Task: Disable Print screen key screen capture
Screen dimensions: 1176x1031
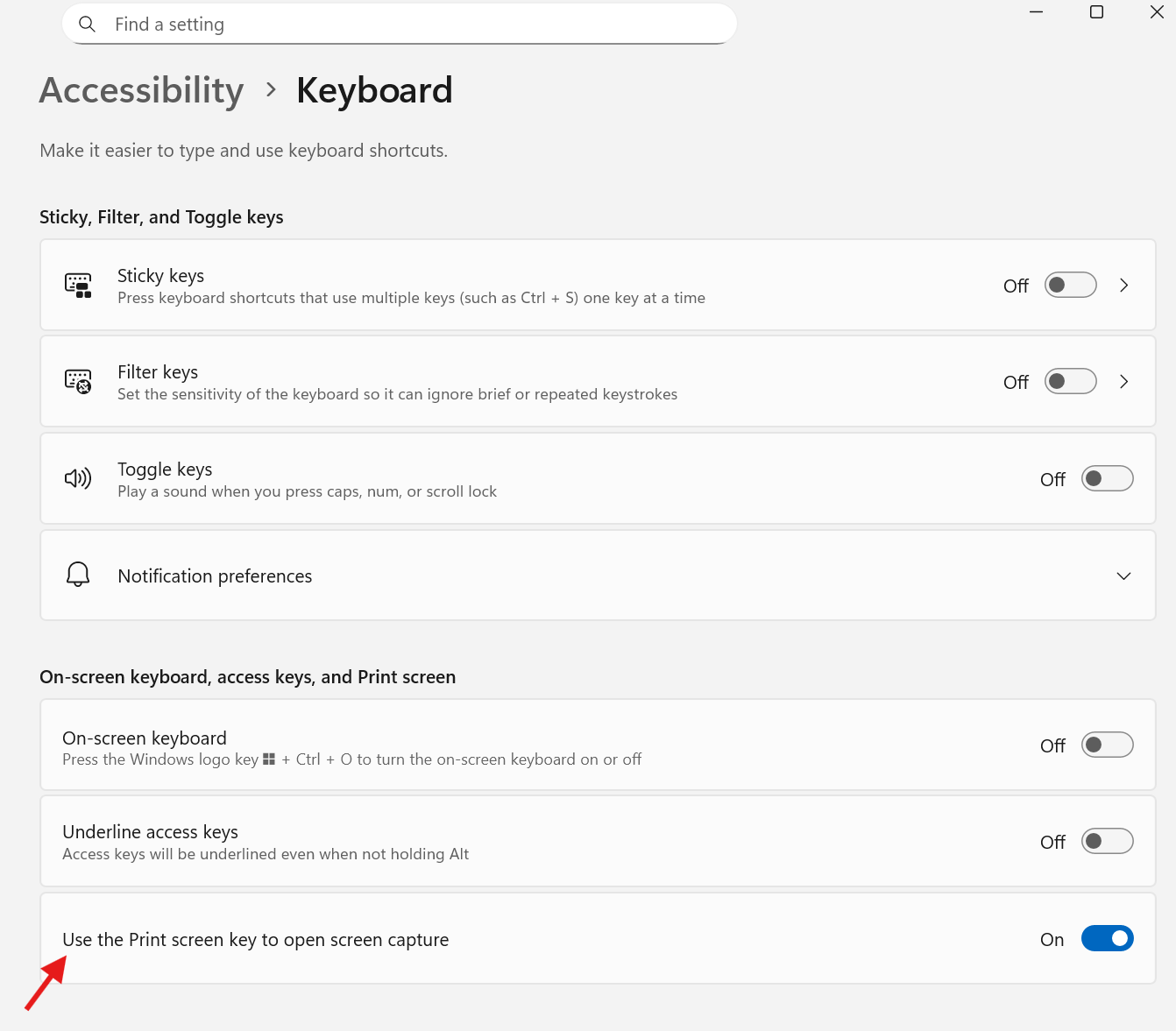Action: point(1107,938)
